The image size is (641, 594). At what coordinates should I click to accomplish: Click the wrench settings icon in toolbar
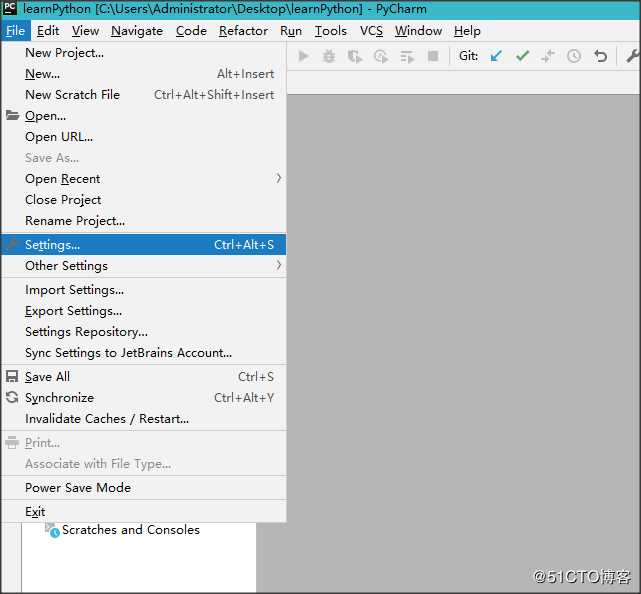pyautogui.click(x=632, y=56)
